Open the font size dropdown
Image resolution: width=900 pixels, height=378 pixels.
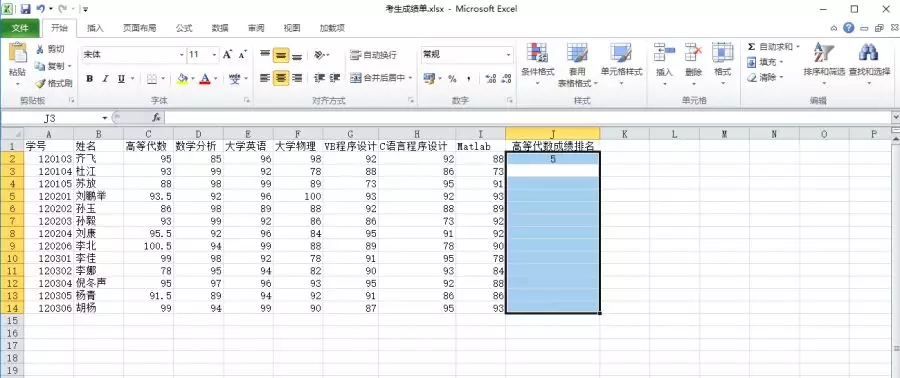(x=214, y=55)
